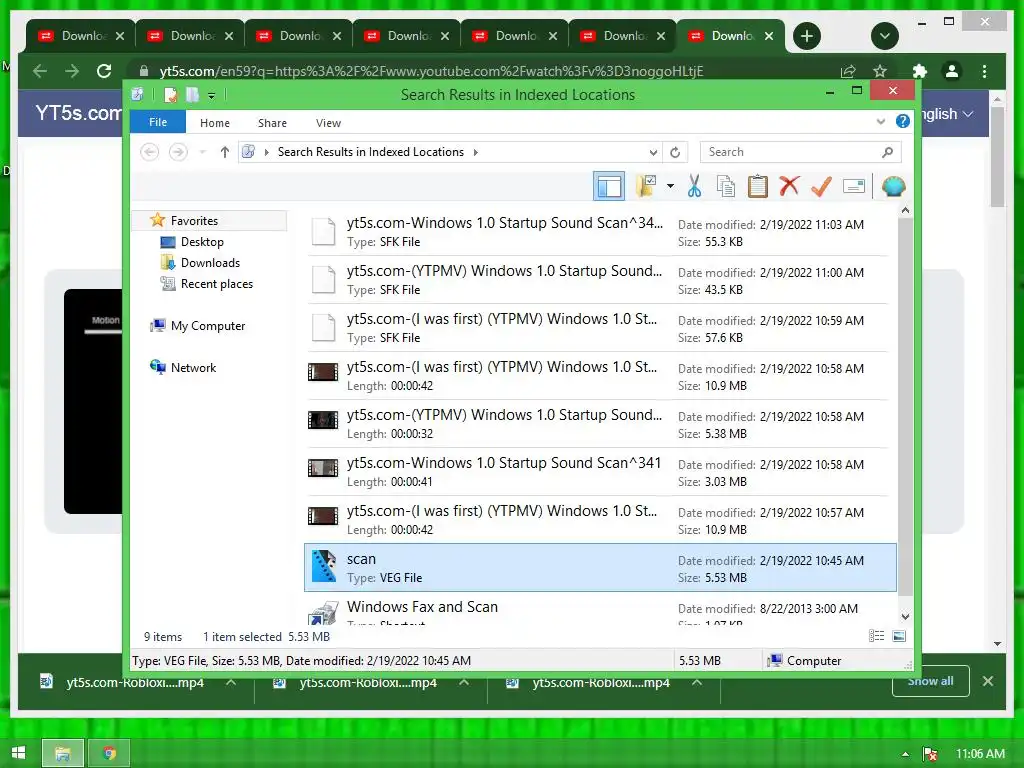This screenshot has width=1024, height=768.
Task: Switch to large icons view button
Action: 899,636
